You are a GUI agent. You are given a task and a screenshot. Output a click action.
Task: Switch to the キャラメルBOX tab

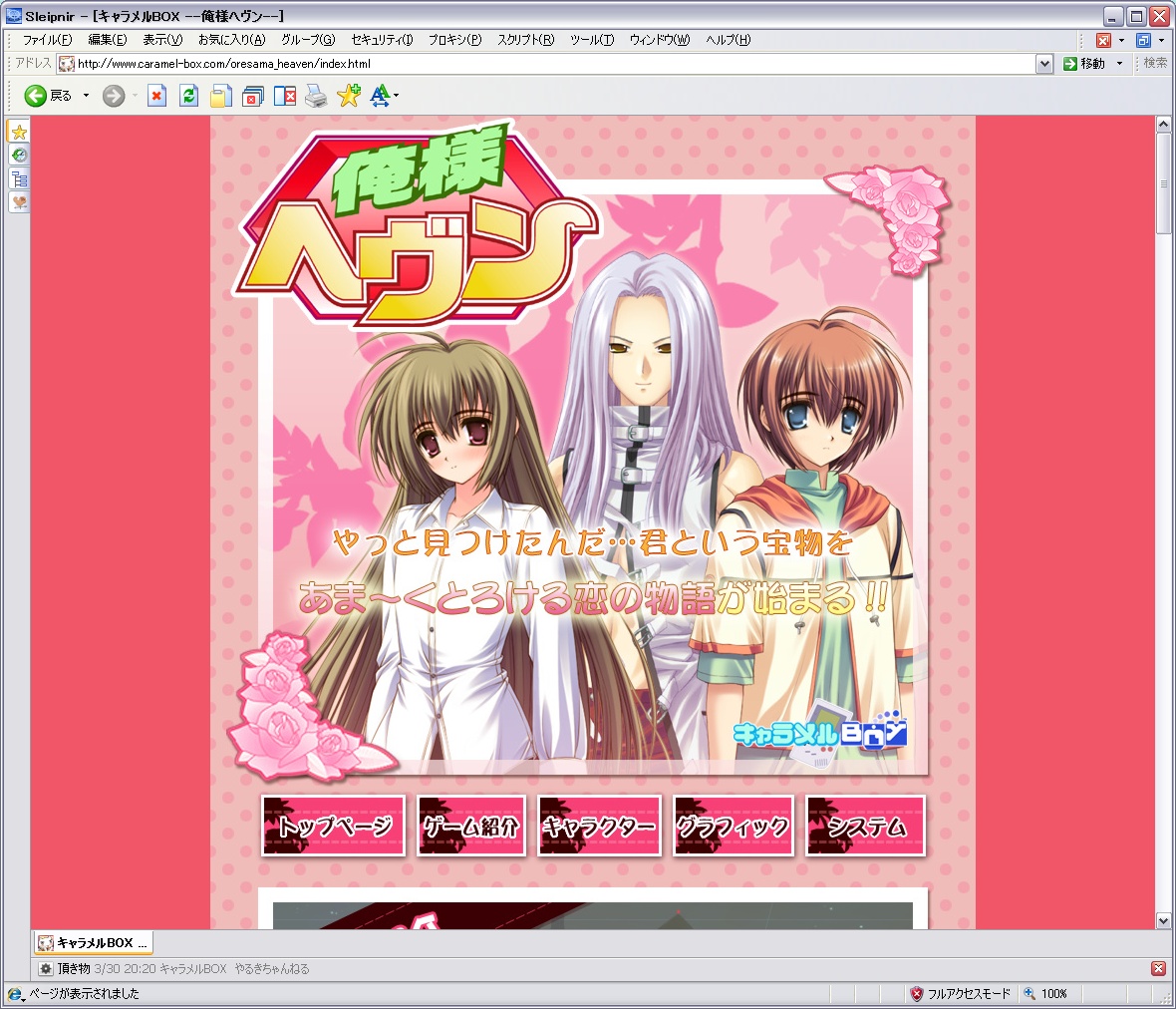click(x=93, y=943)
